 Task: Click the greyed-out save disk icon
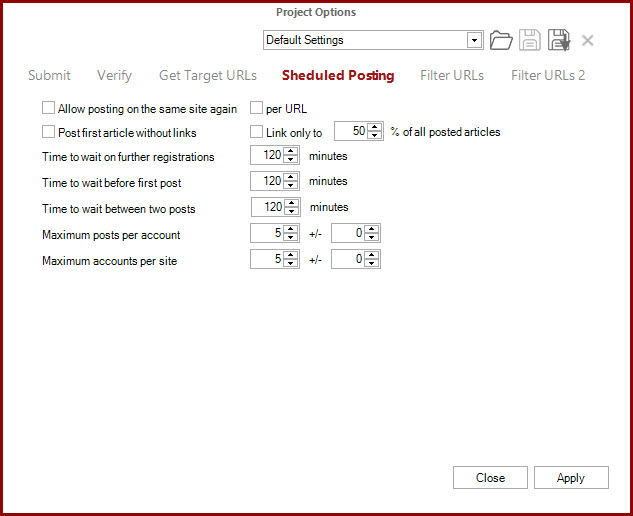pos(530,40)
